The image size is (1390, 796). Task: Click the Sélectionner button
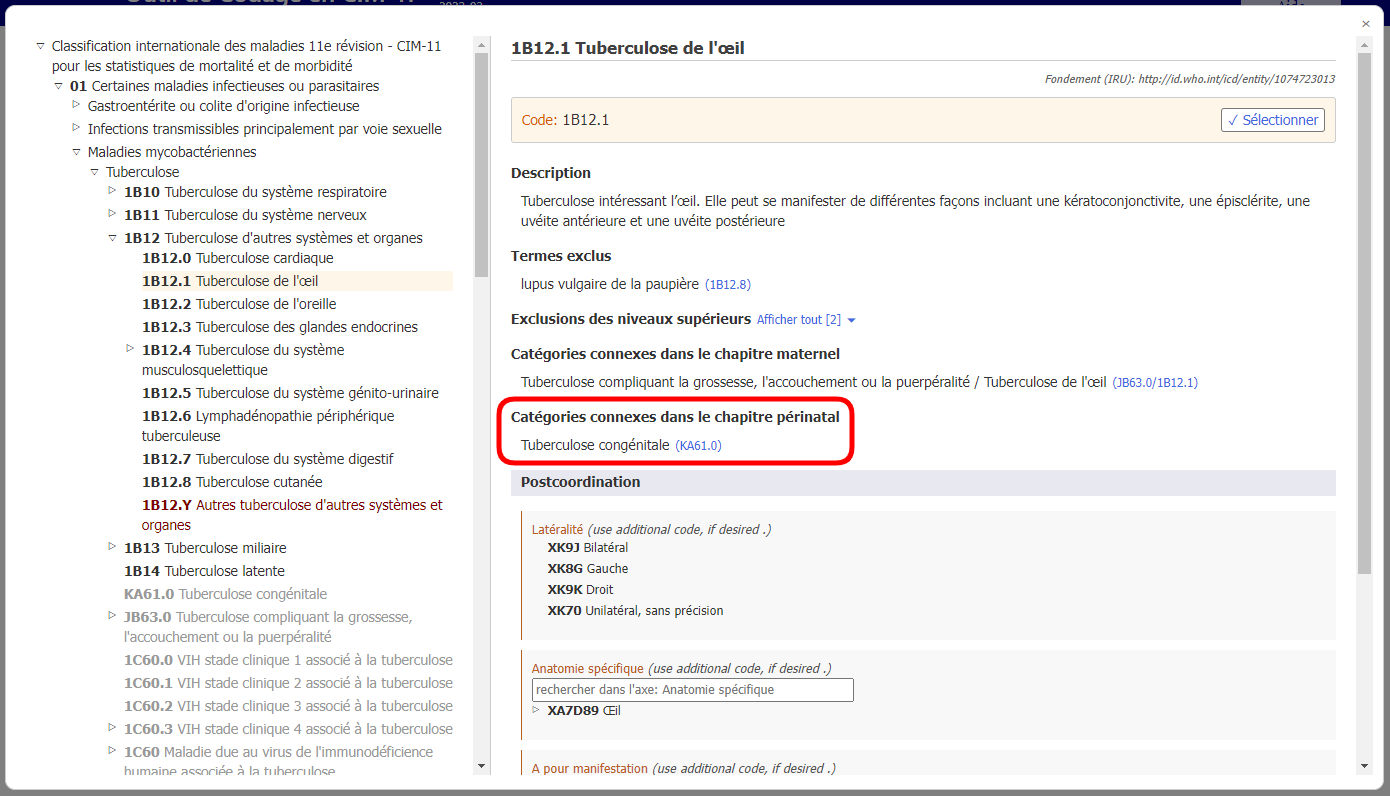tap(1273, 120)
